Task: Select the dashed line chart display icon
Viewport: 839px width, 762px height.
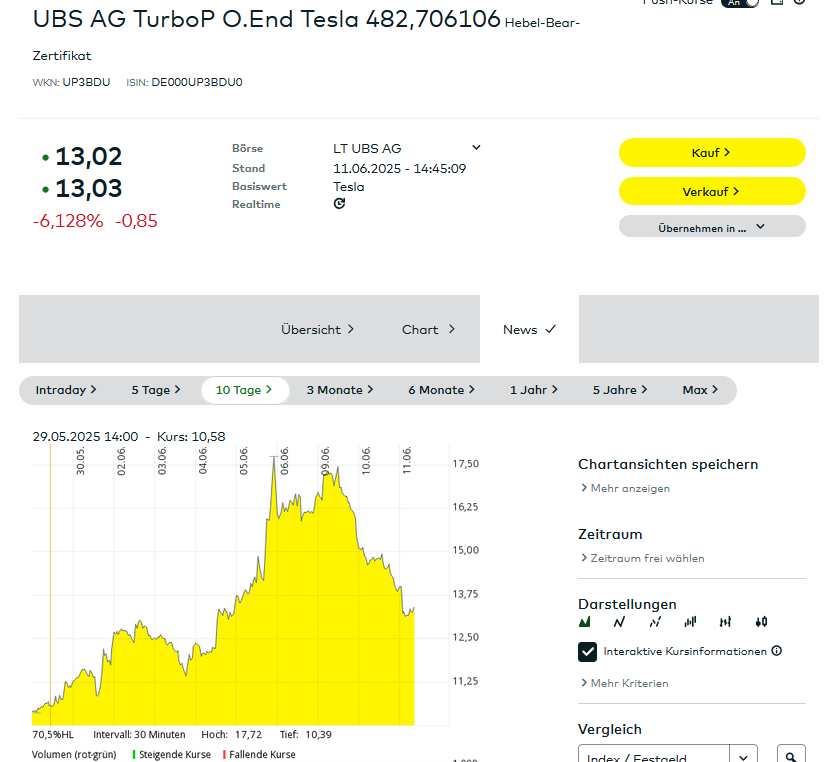Action: 655,622
